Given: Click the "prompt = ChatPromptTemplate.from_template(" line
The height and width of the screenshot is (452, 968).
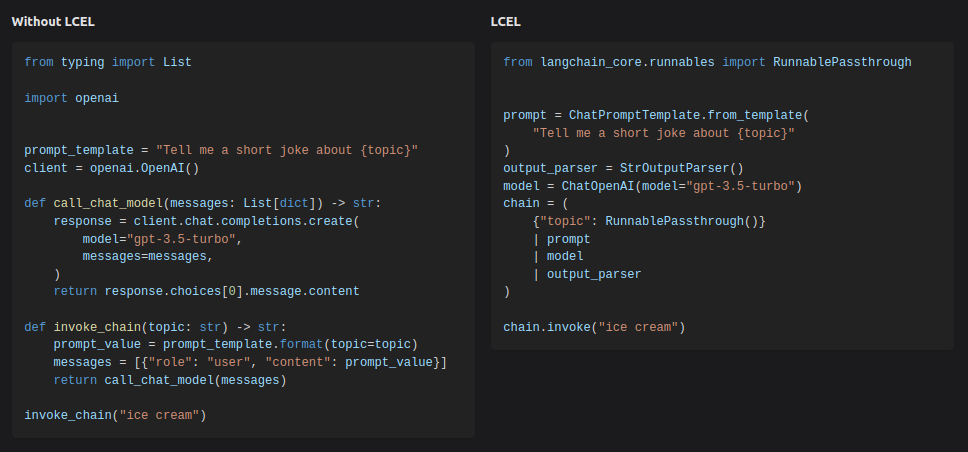Looking at the screenshot, I should pos(656,115).
